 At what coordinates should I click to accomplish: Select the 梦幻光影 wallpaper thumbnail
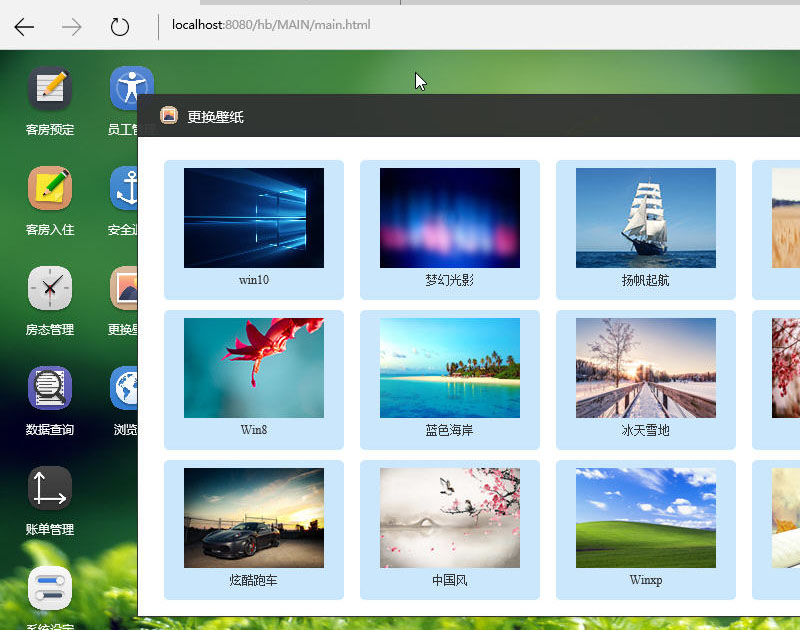coord(449,218)
